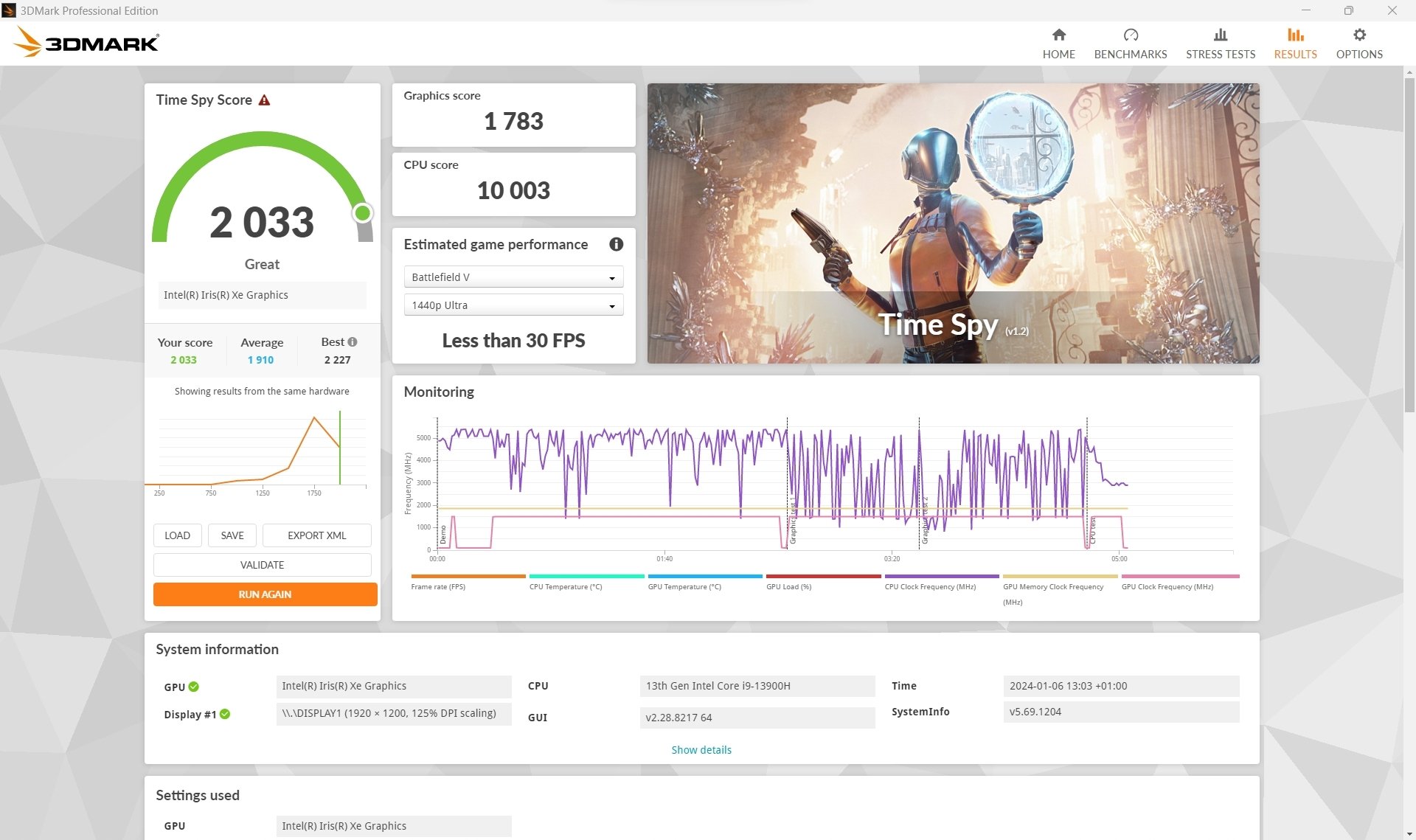This screenshot has width=1416, height=840.
Task: Click the Show details link
Action: click(x=701, y=750)
